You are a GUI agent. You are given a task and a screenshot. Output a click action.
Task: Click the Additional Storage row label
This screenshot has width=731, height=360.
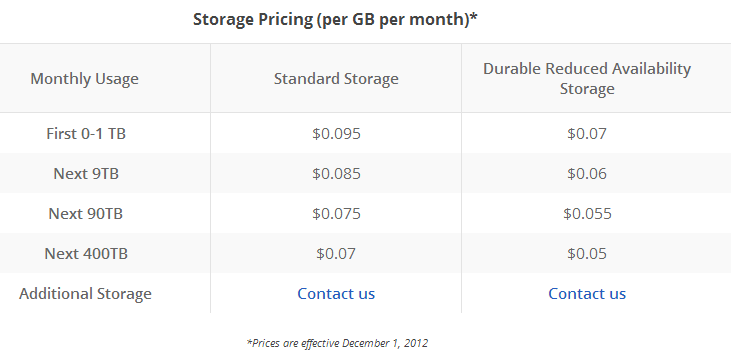click(x=85, y=294)
